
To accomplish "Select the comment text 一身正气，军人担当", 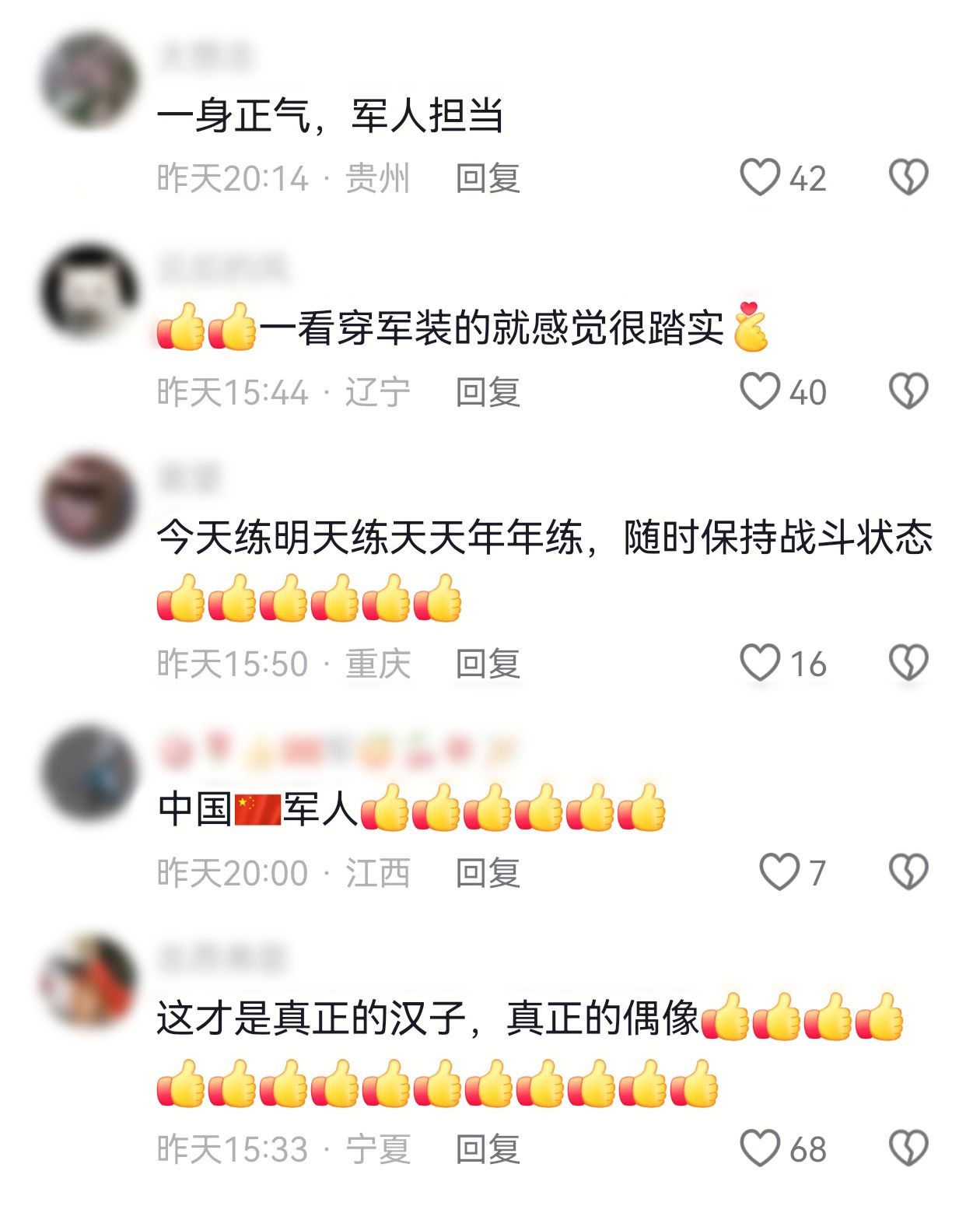I will pos(330,117).
